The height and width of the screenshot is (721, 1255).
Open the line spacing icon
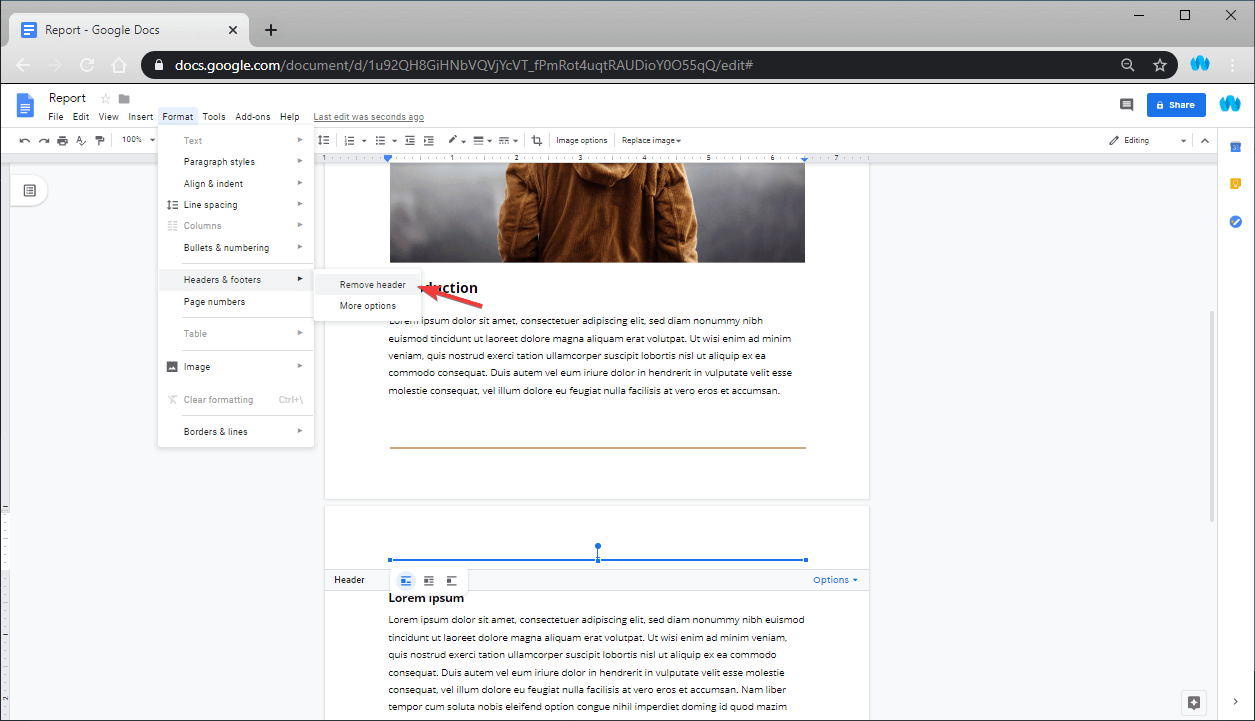click(324, 140)
